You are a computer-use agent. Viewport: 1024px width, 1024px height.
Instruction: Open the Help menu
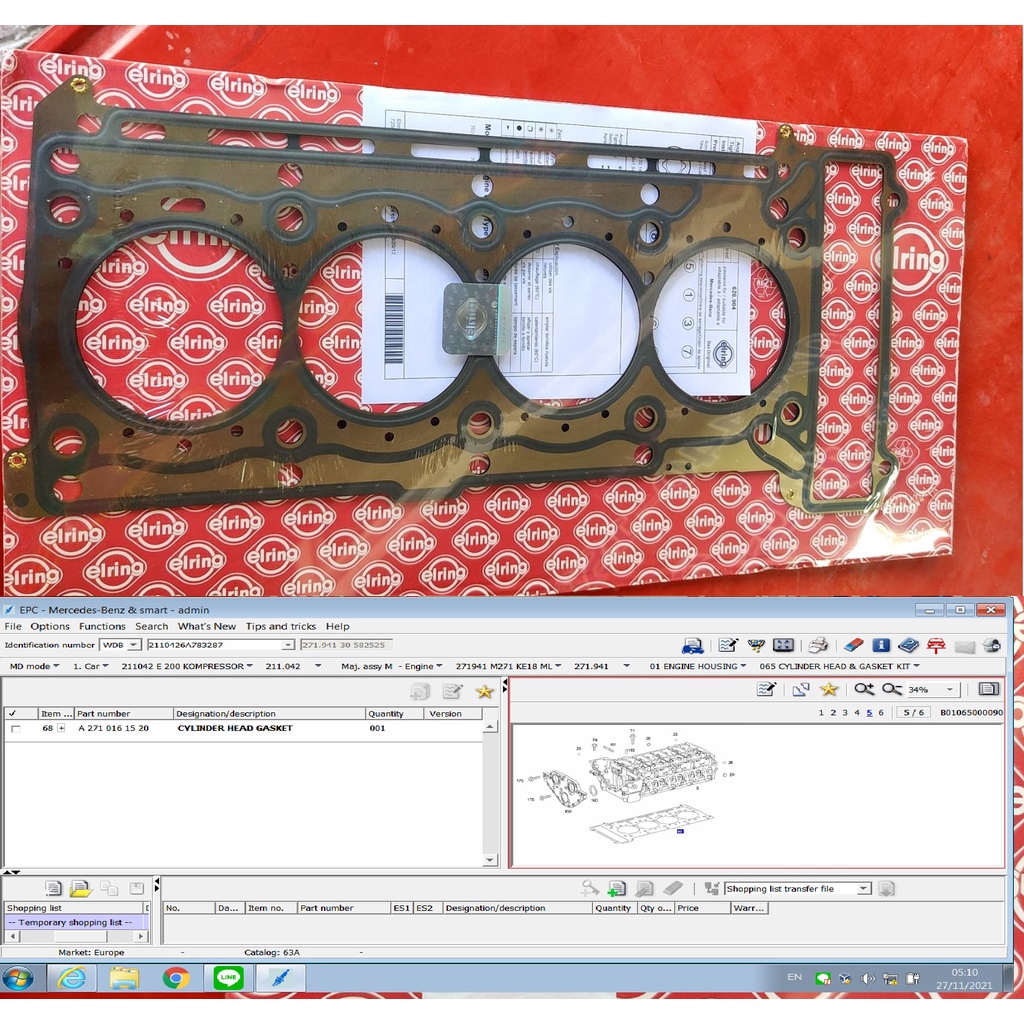[x=338, y=626]
